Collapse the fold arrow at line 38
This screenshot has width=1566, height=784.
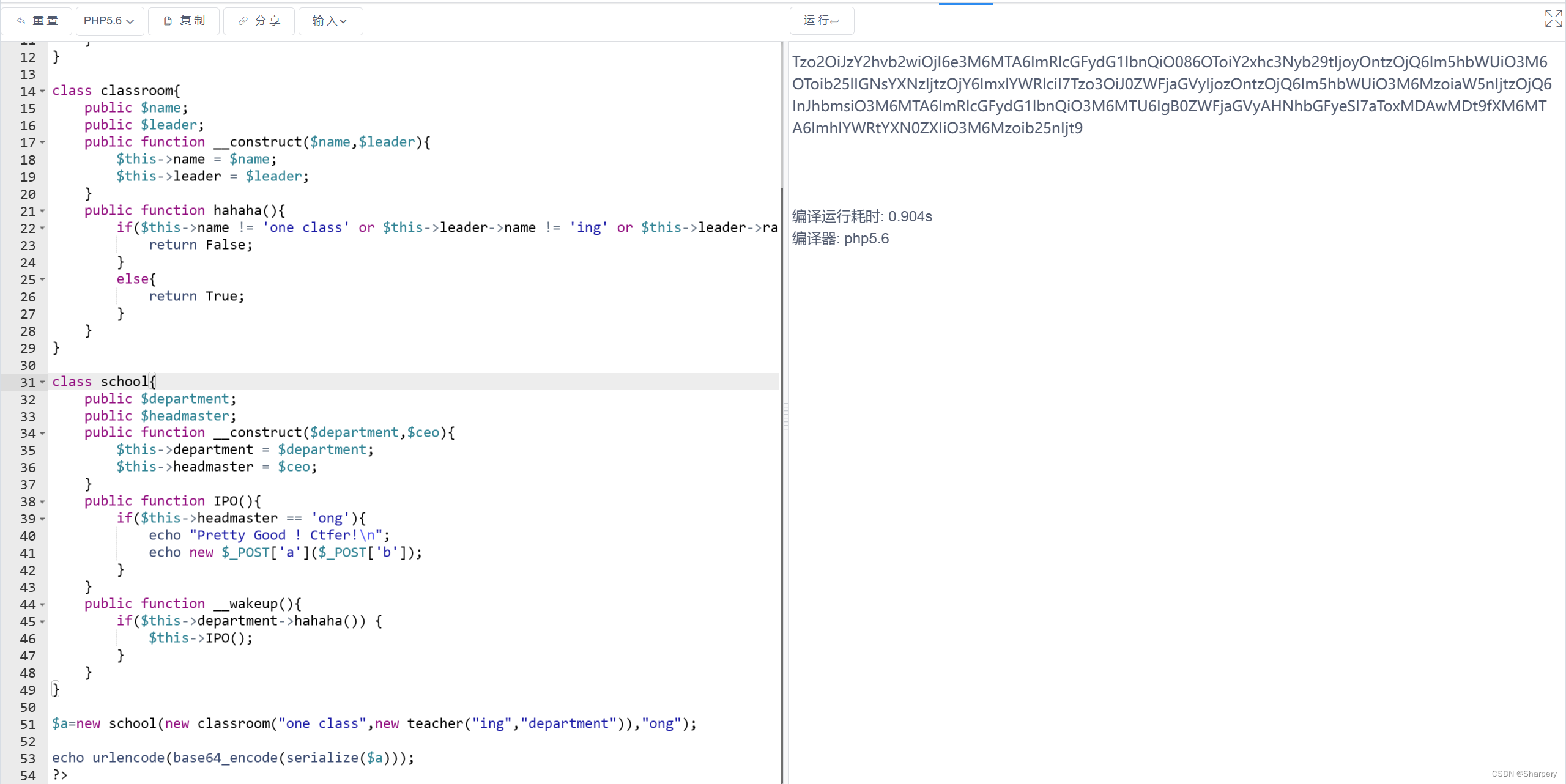42,502
